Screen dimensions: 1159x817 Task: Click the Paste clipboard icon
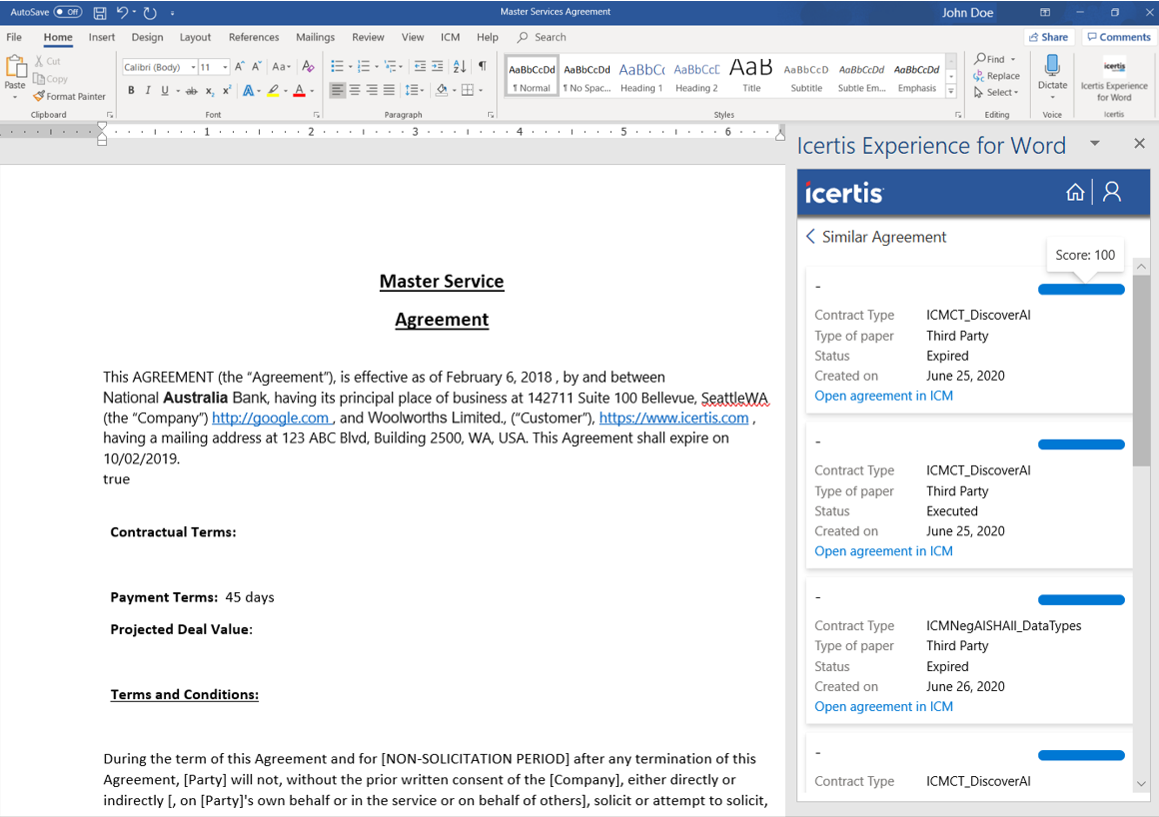tap(15, 67)
